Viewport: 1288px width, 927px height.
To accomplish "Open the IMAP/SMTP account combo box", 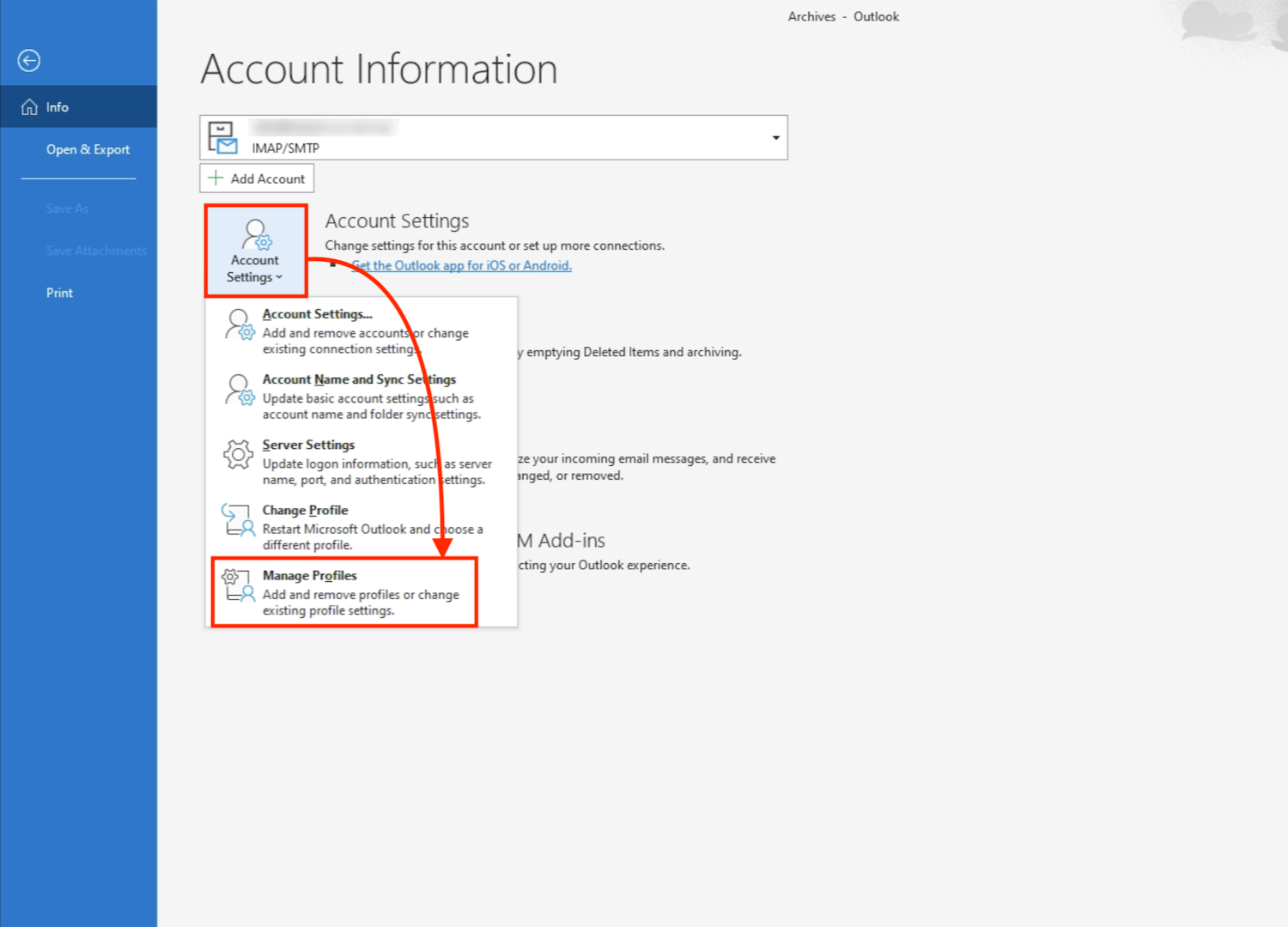I will pos(493,137).
